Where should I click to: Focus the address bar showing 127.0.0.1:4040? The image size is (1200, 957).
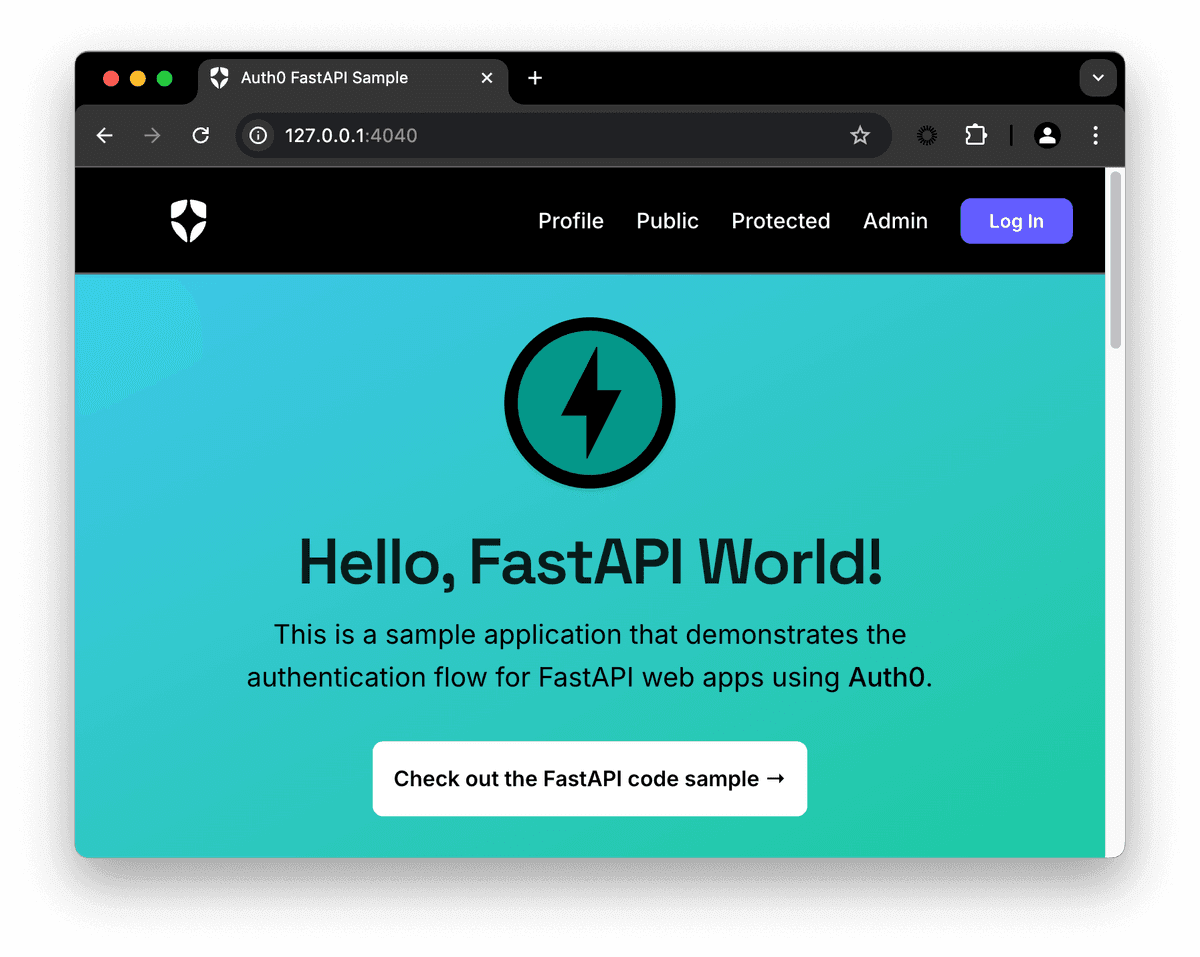click(563, 135)
